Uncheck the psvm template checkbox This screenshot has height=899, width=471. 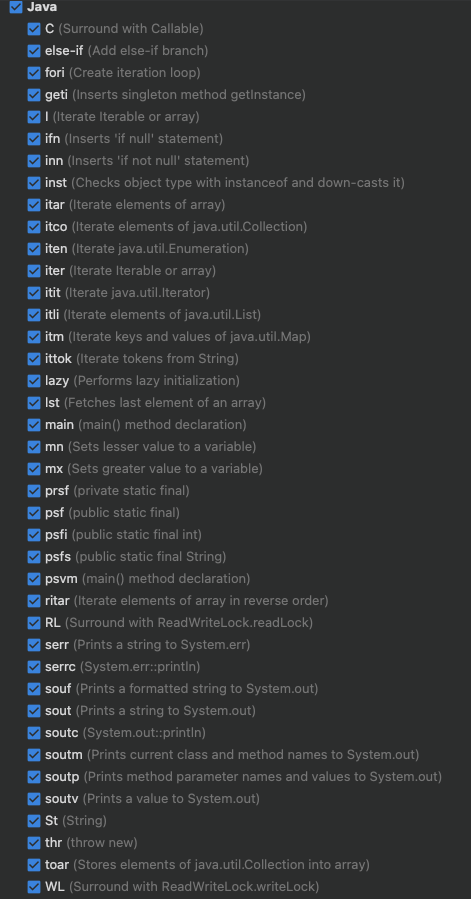point(34,579)
